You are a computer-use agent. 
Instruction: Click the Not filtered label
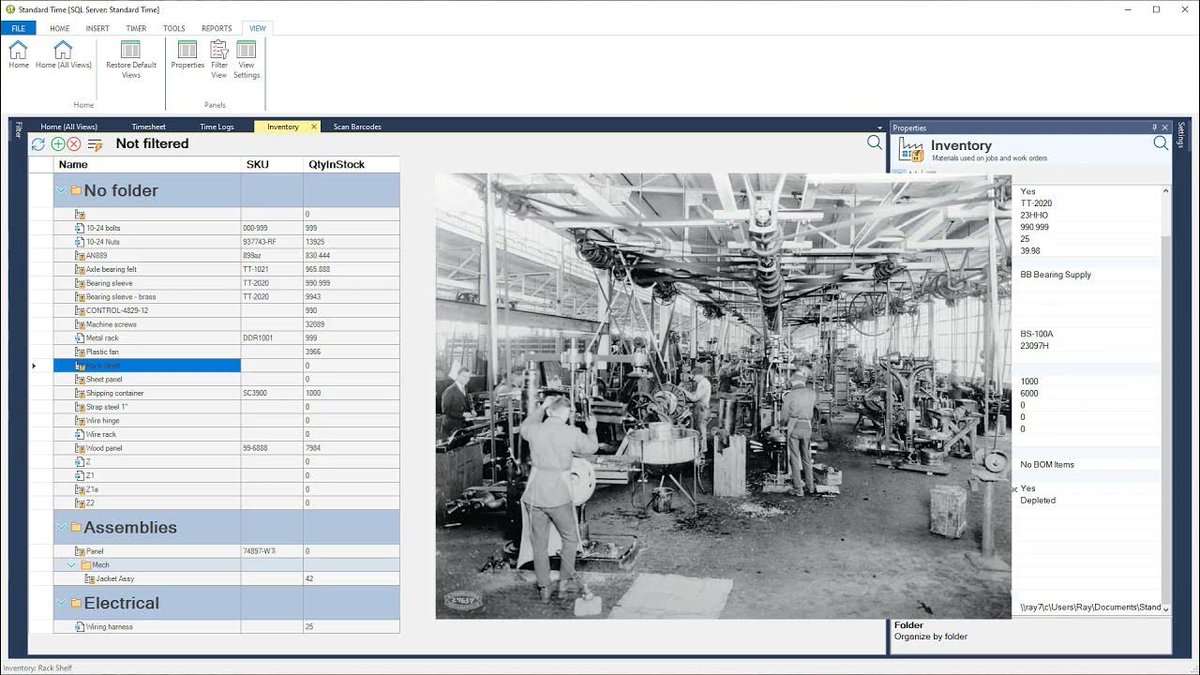click(x=153, y=143)
